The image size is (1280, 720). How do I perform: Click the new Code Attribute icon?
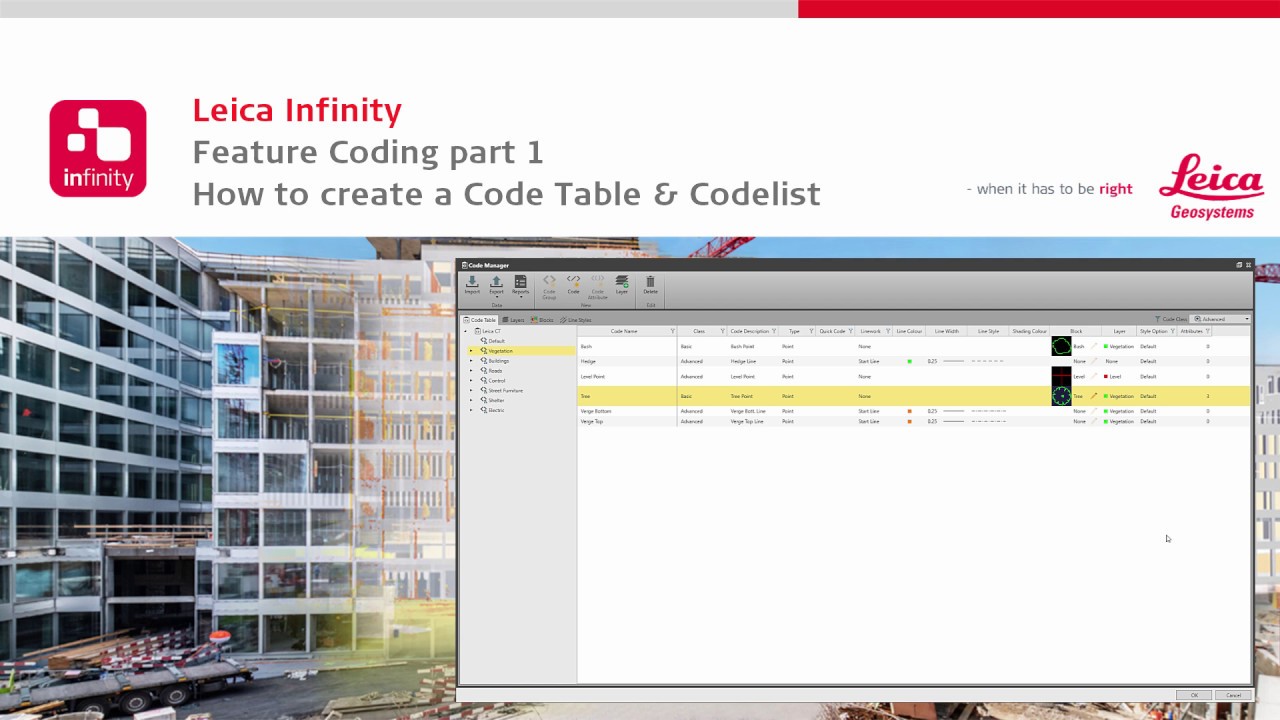tap(597, 287)
